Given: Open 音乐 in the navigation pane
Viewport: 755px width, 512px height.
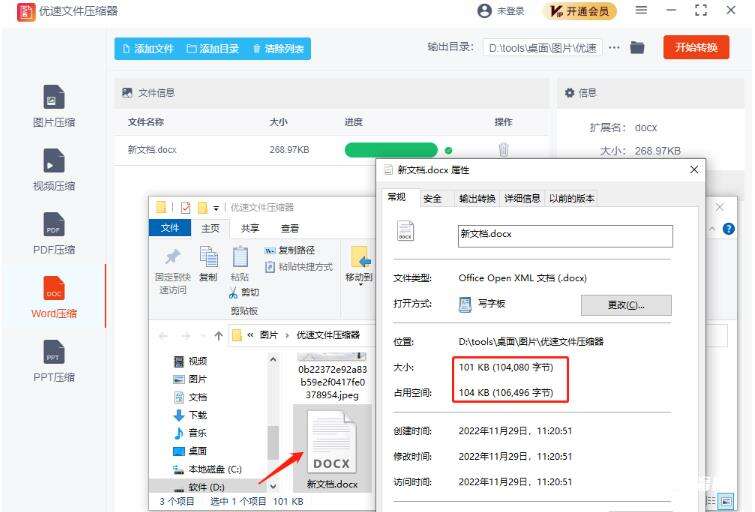Looking at the screenshot, I should pos(190,433).
